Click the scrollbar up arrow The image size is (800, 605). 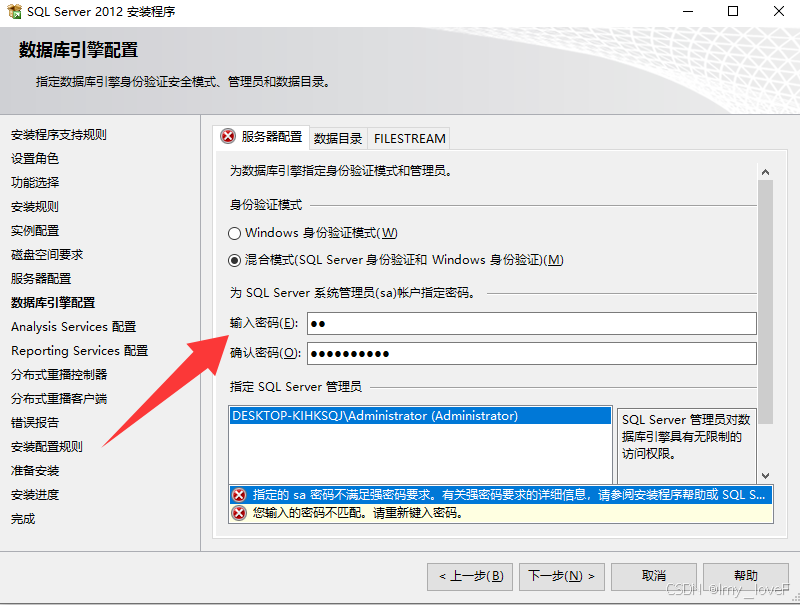(x=765, y=172)
